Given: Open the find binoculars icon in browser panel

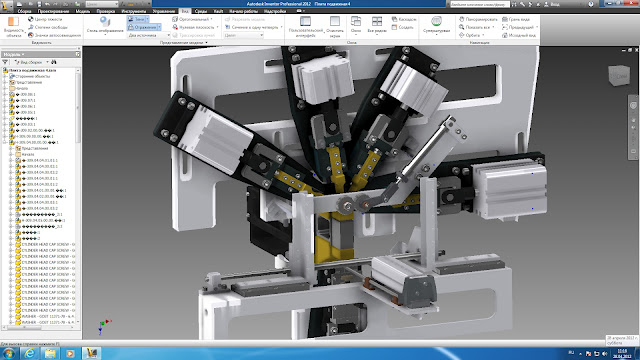Looking at the screenshot, I should (x=54, y=62).
